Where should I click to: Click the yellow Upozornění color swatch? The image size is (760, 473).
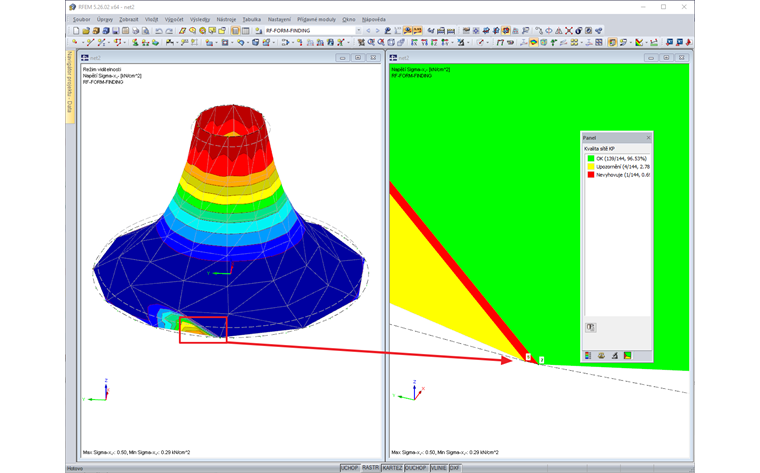pyautogui.click(x=591, y=166)
